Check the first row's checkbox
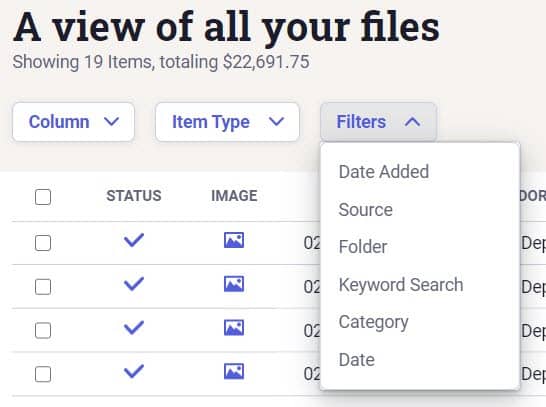The width and height of the screenshot is (546, 407). [43, 243]
